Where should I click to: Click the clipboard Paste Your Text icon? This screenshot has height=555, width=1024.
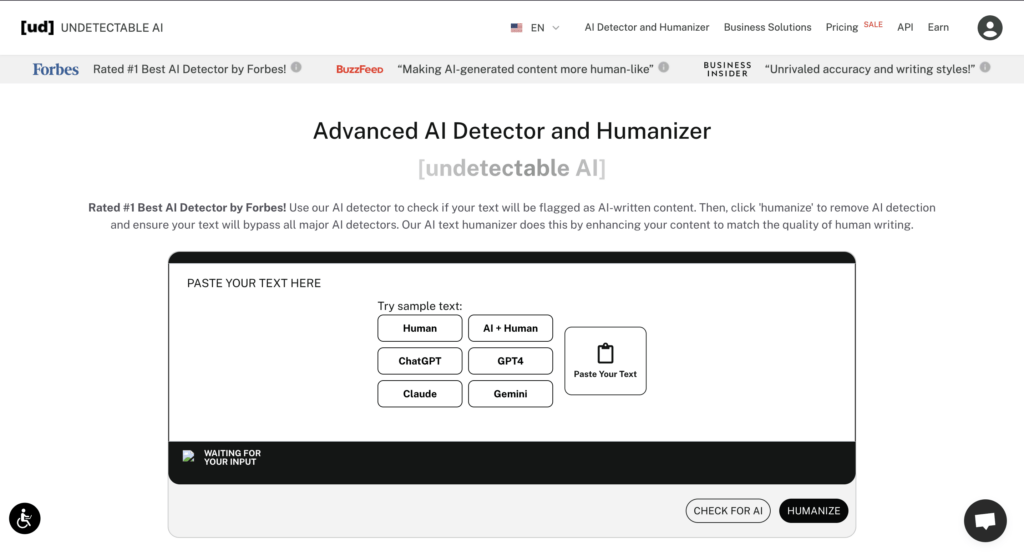pos(605,353)
